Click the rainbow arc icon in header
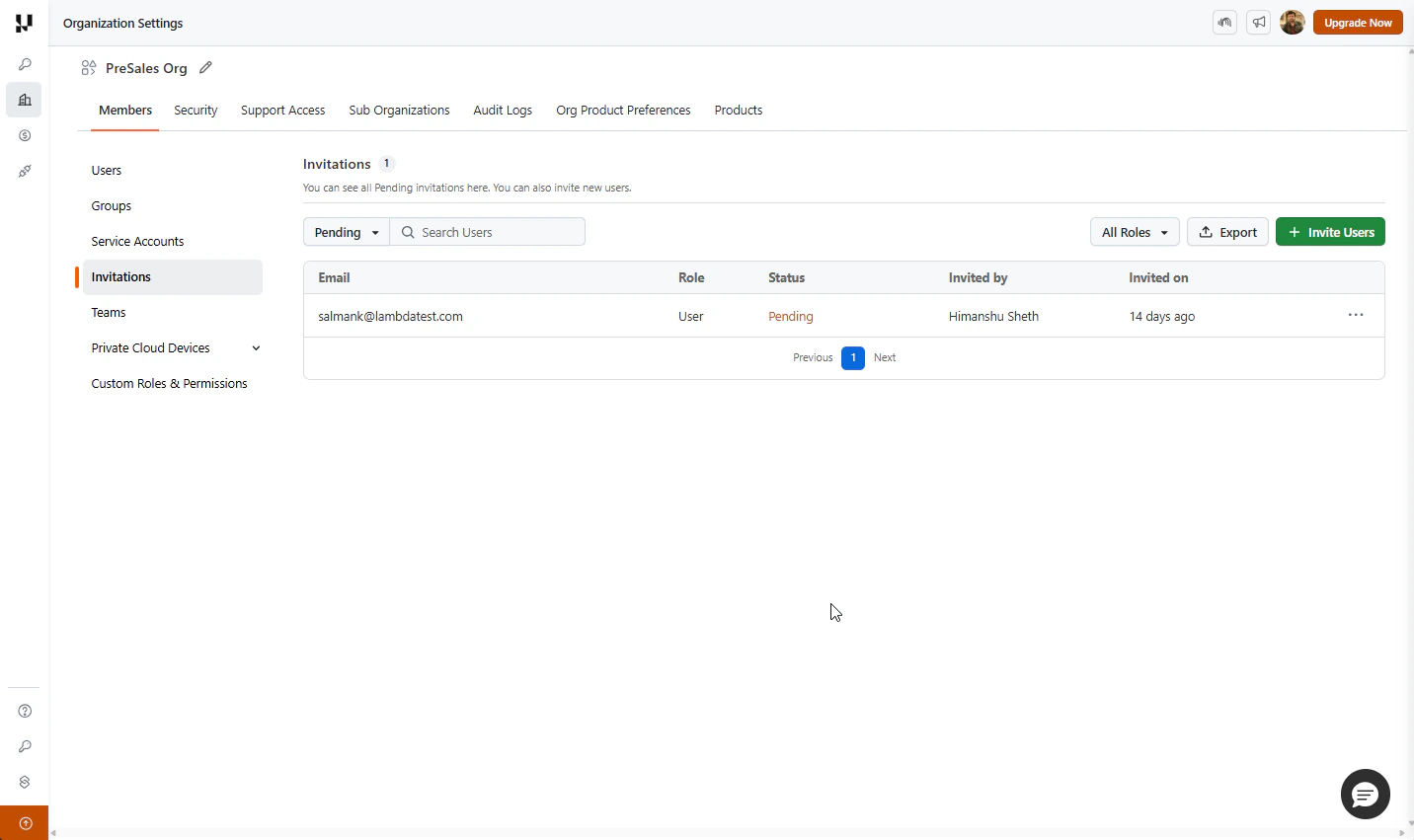Image resolution: width=1414 pixels, height=840 pixels. coord(1224,23)
